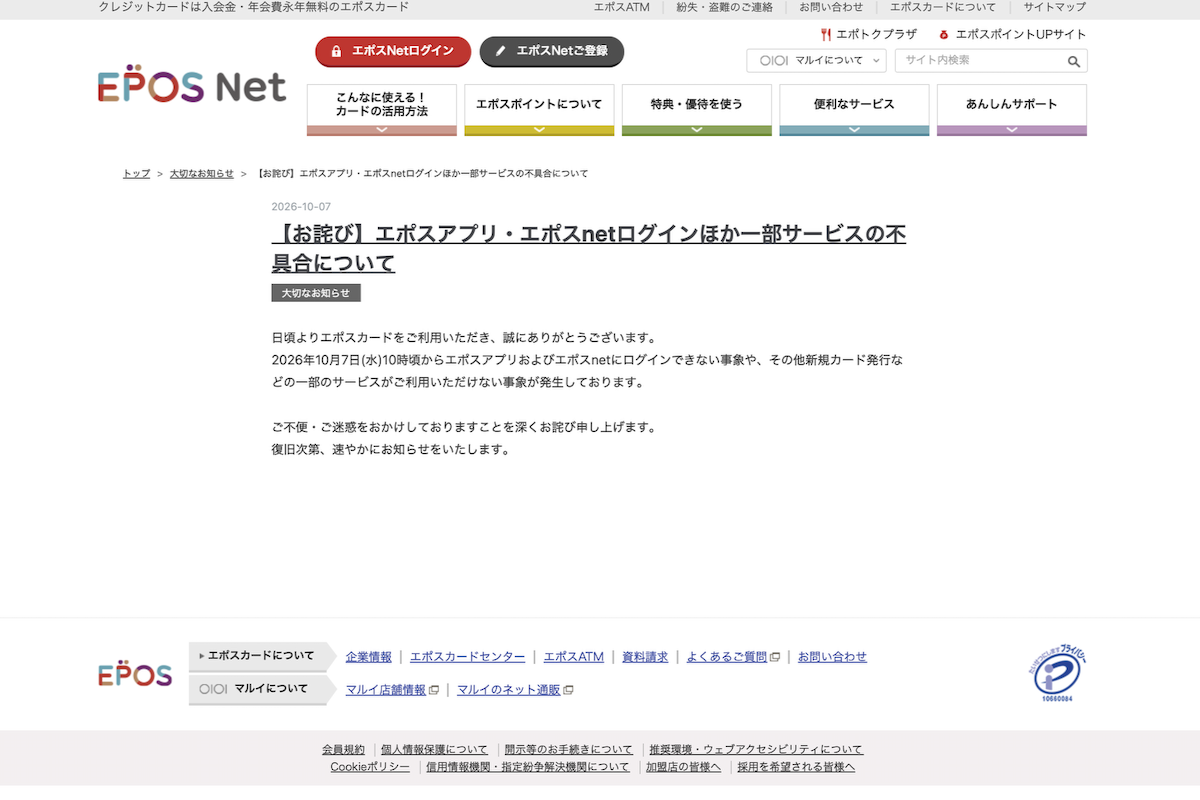Click the 2026-10-07 date text
Screen dimensions: 1200x800
click(301, 207)
